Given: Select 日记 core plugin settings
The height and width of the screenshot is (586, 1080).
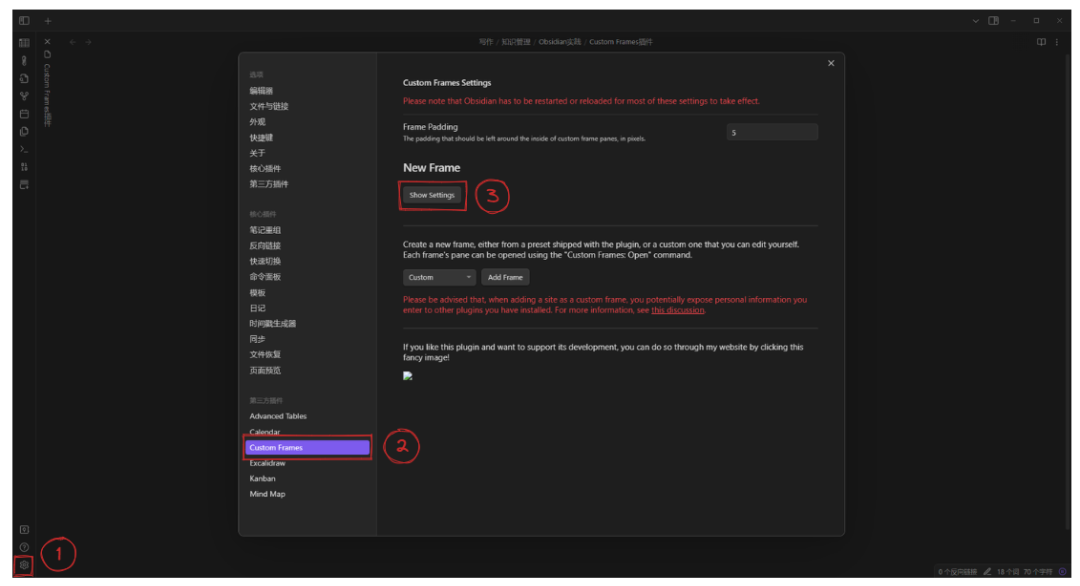Looking at the screenshot, I should click(x=257, y=308).
